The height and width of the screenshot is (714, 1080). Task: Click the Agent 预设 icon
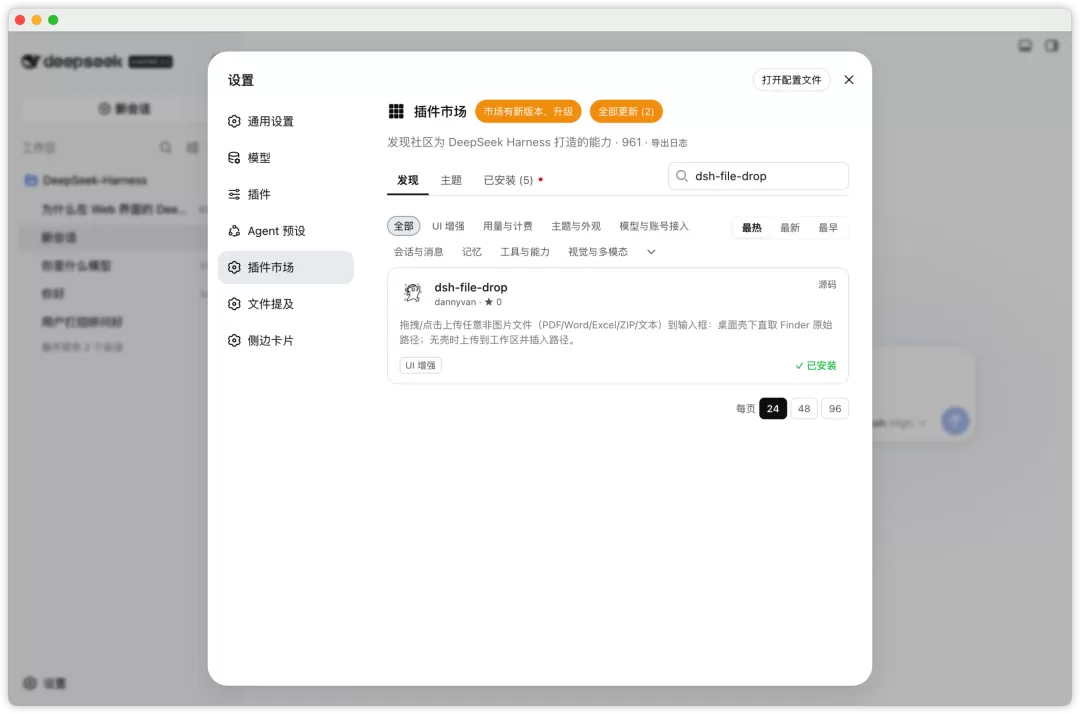[x=234, y=231]
